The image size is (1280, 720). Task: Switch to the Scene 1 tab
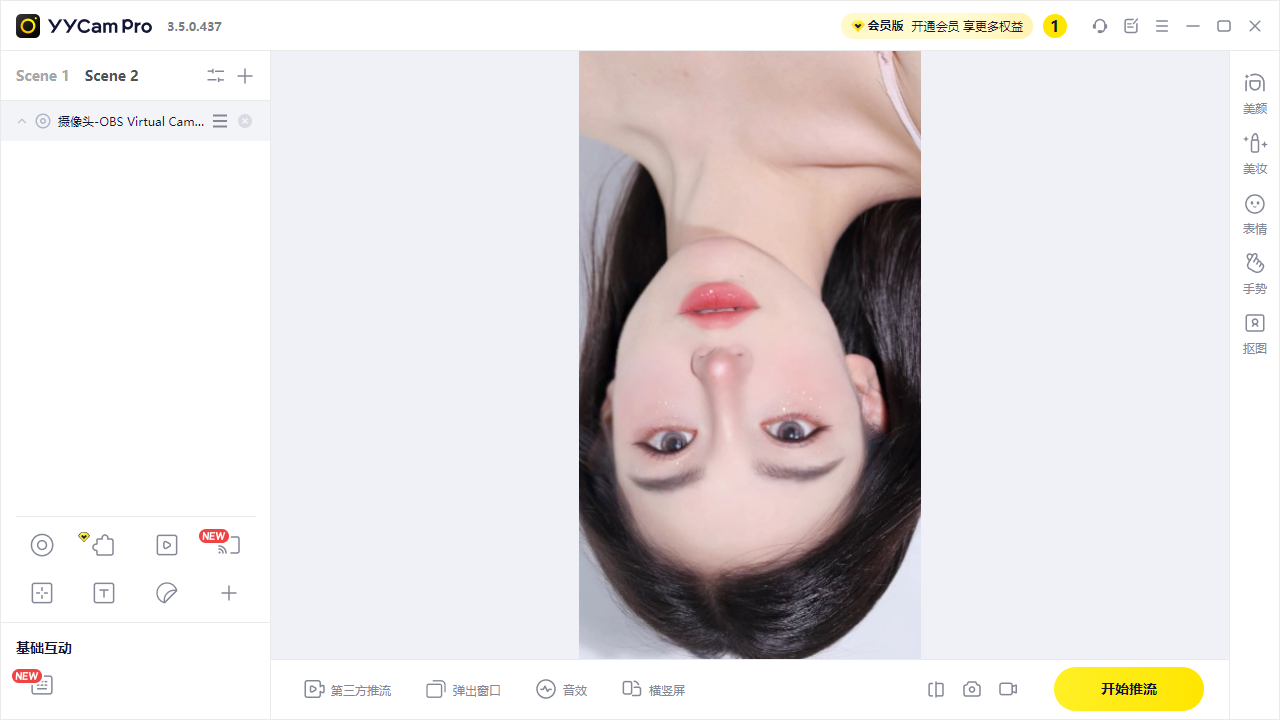click(x=43, y=76)
